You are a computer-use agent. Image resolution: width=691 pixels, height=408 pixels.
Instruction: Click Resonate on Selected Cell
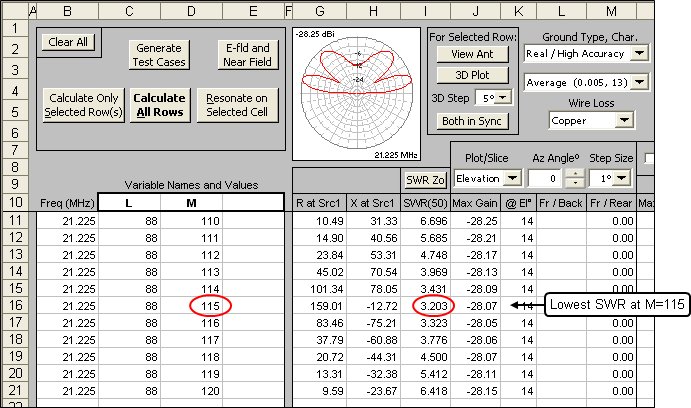(x=237, y=104)
